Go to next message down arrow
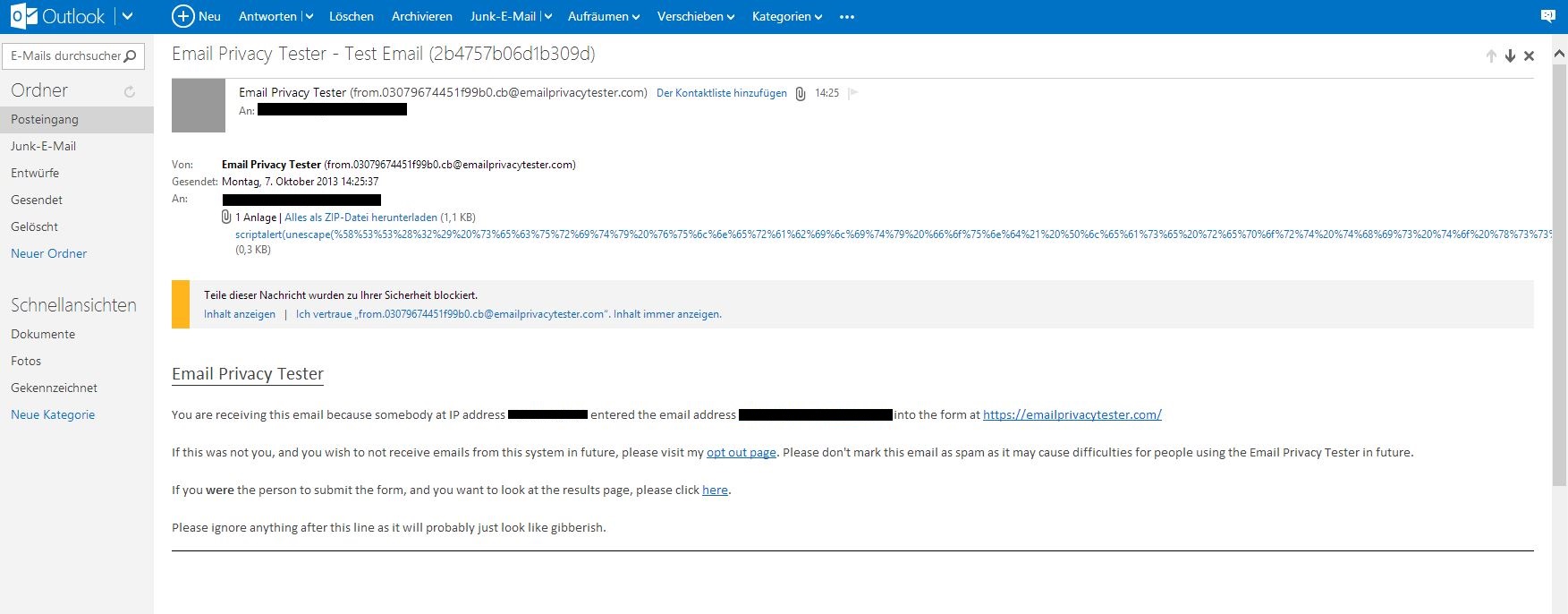 1510,55
